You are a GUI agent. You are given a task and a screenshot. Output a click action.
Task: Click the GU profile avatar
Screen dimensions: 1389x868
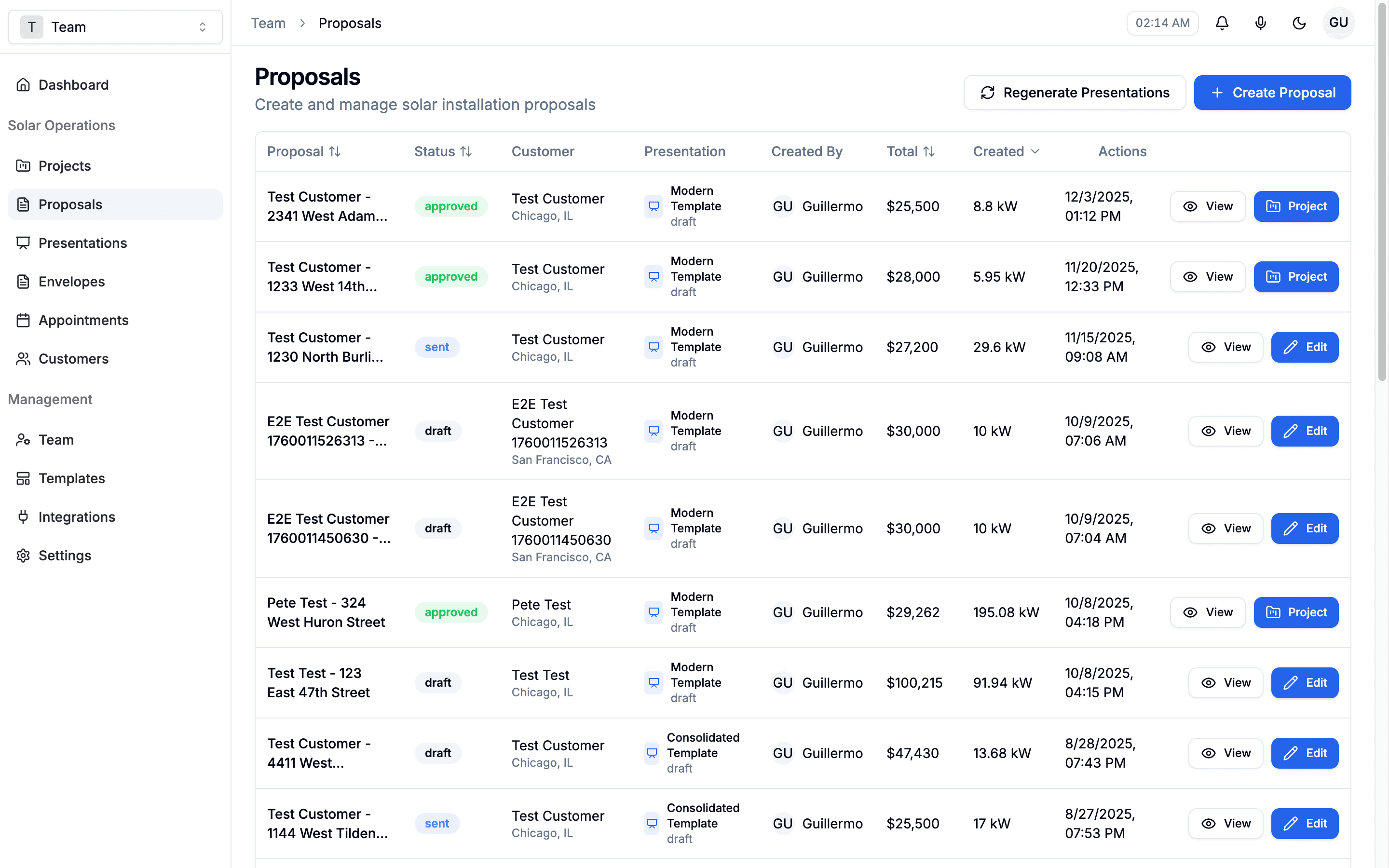coord(1338,23)
